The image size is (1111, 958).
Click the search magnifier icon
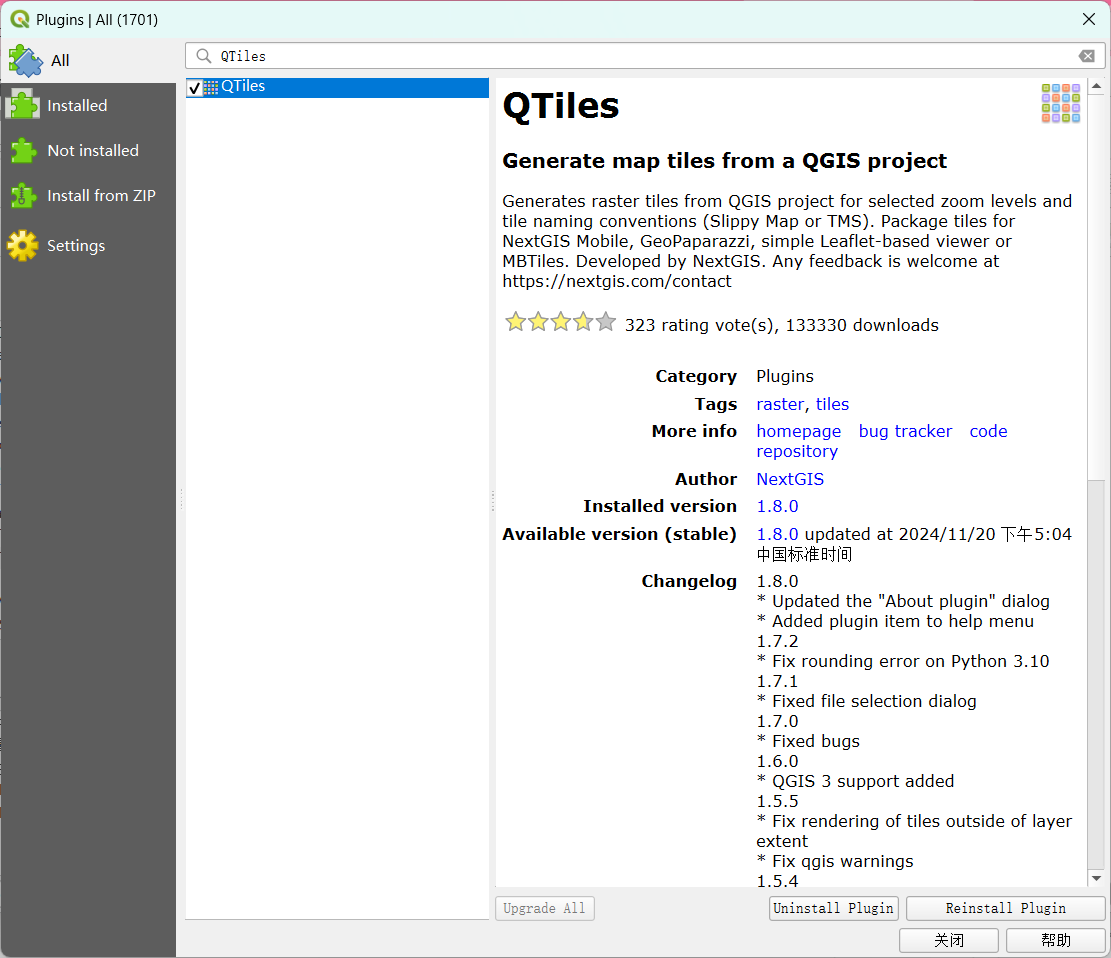pyautogui.click(x=204, y=56)
